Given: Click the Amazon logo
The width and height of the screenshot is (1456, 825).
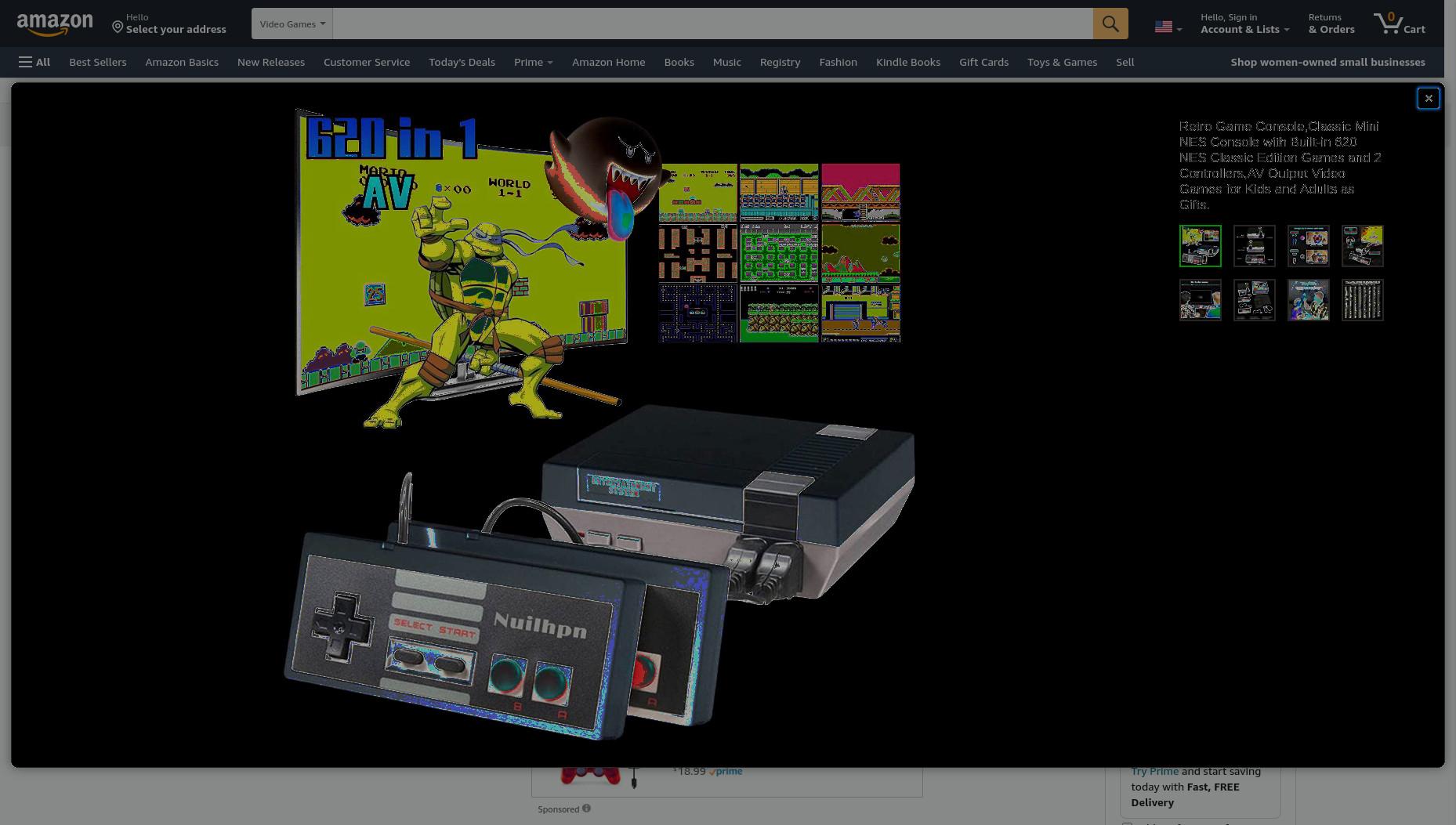Looking at the screenshot, I should 55,24.
